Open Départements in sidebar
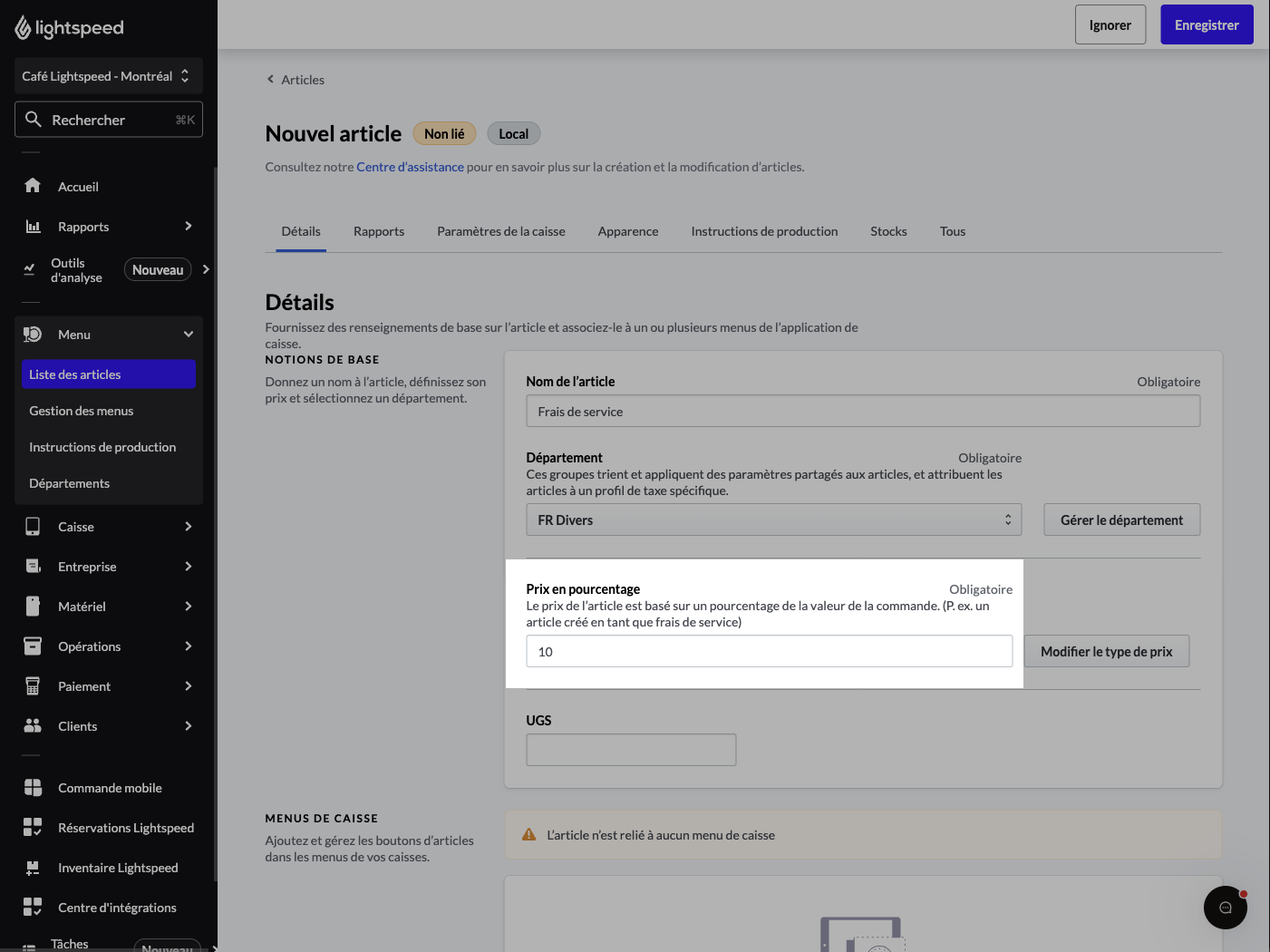Viewport: 1270px width, 952px height. 109,483
